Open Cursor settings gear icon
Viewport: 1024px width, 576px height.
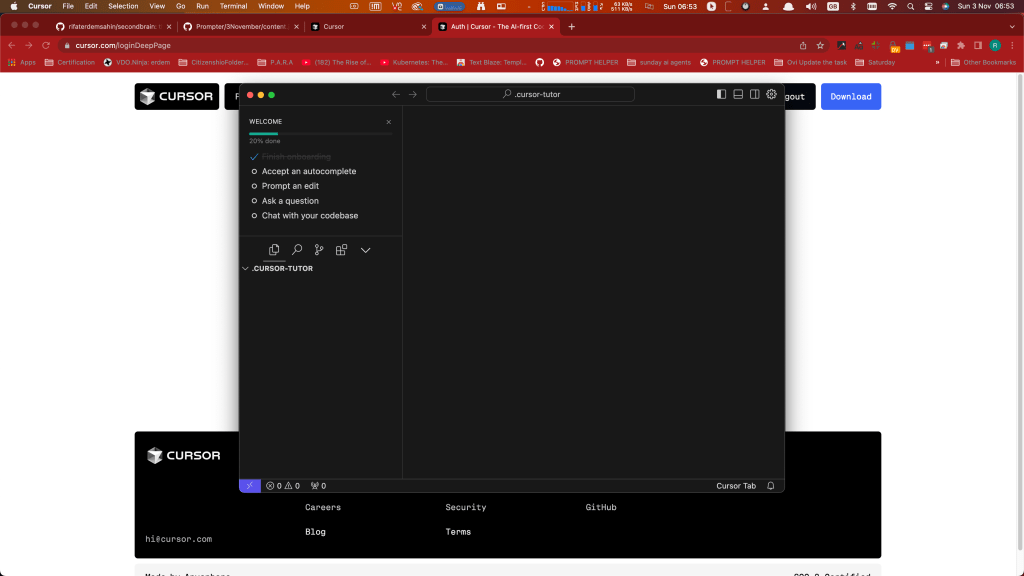[771, 94]
